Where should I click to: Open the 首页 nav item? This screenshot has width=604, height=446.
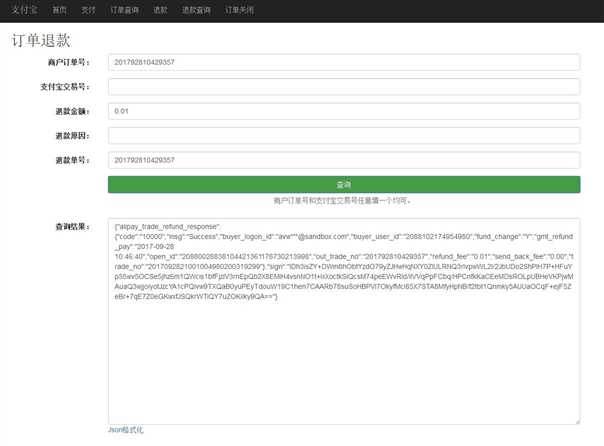point(59,10)
